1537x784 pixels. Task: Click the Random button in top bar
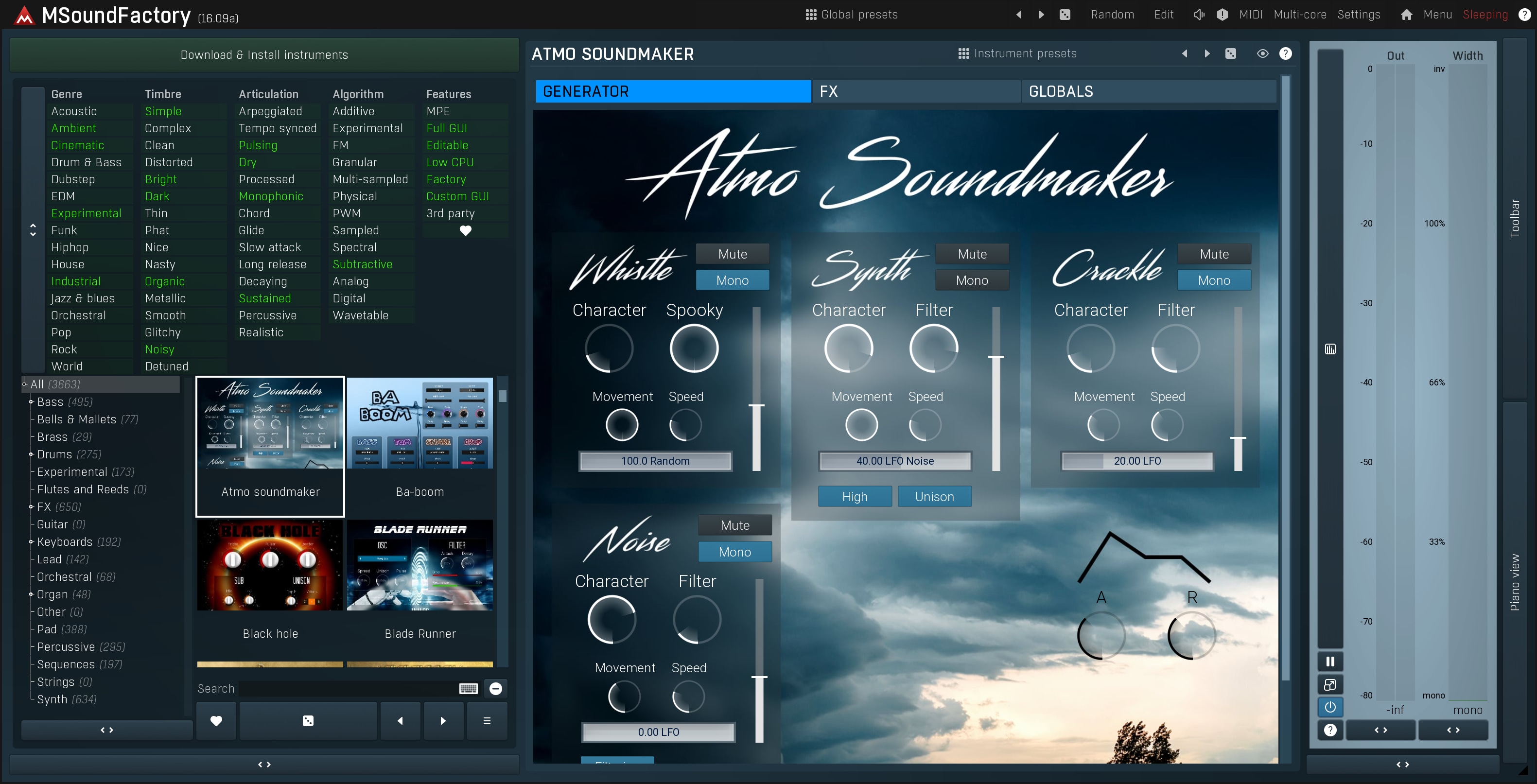point(1112,14)
